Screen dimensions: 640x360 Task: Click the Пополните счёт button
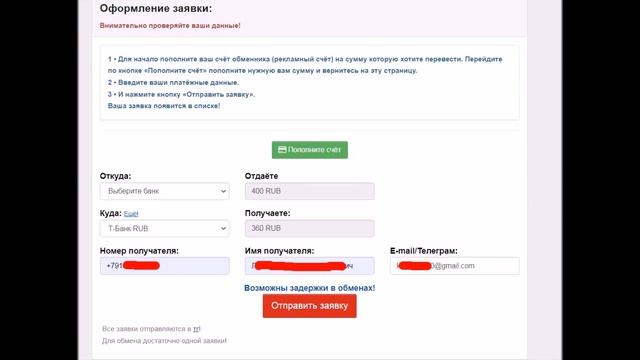[310, 150]
